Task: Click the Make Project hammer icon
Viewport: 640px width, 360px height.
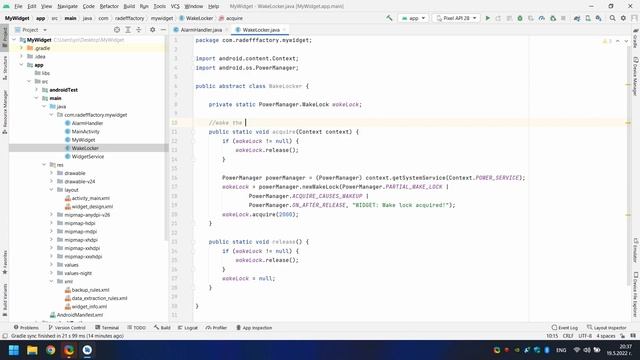Action: [x=389, y=18]
